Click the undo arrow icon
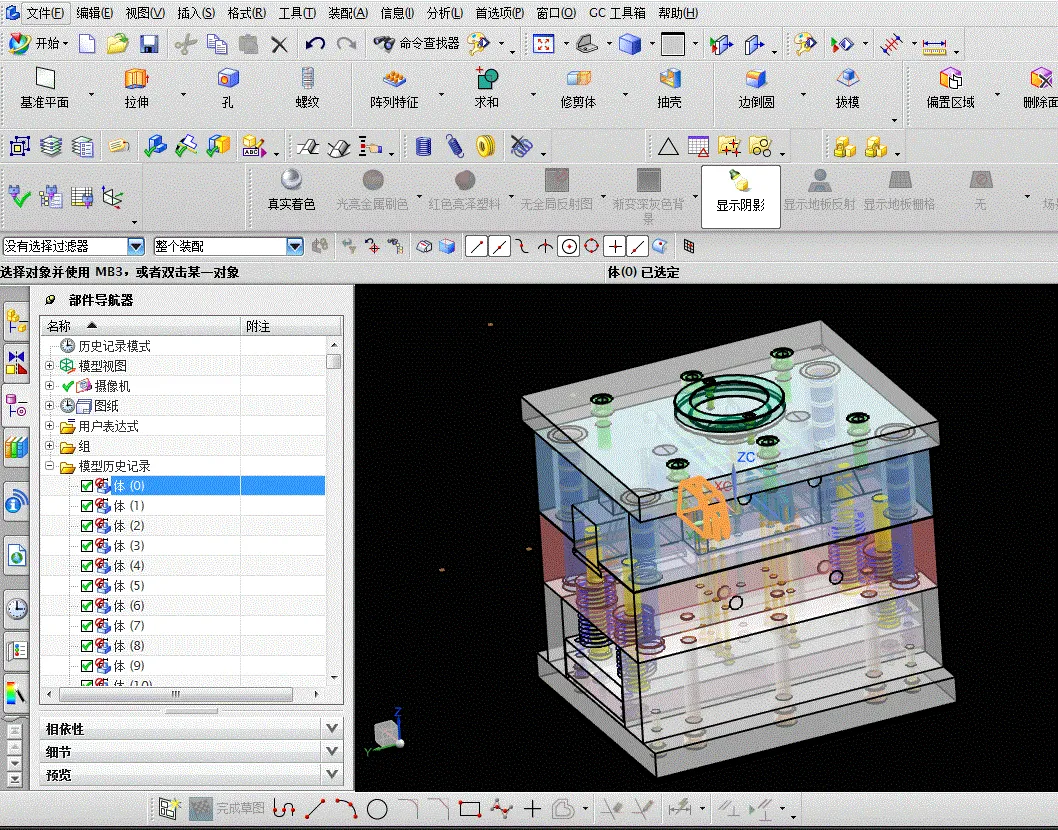Screen dimensions: 1058x830 pos(314,44)
